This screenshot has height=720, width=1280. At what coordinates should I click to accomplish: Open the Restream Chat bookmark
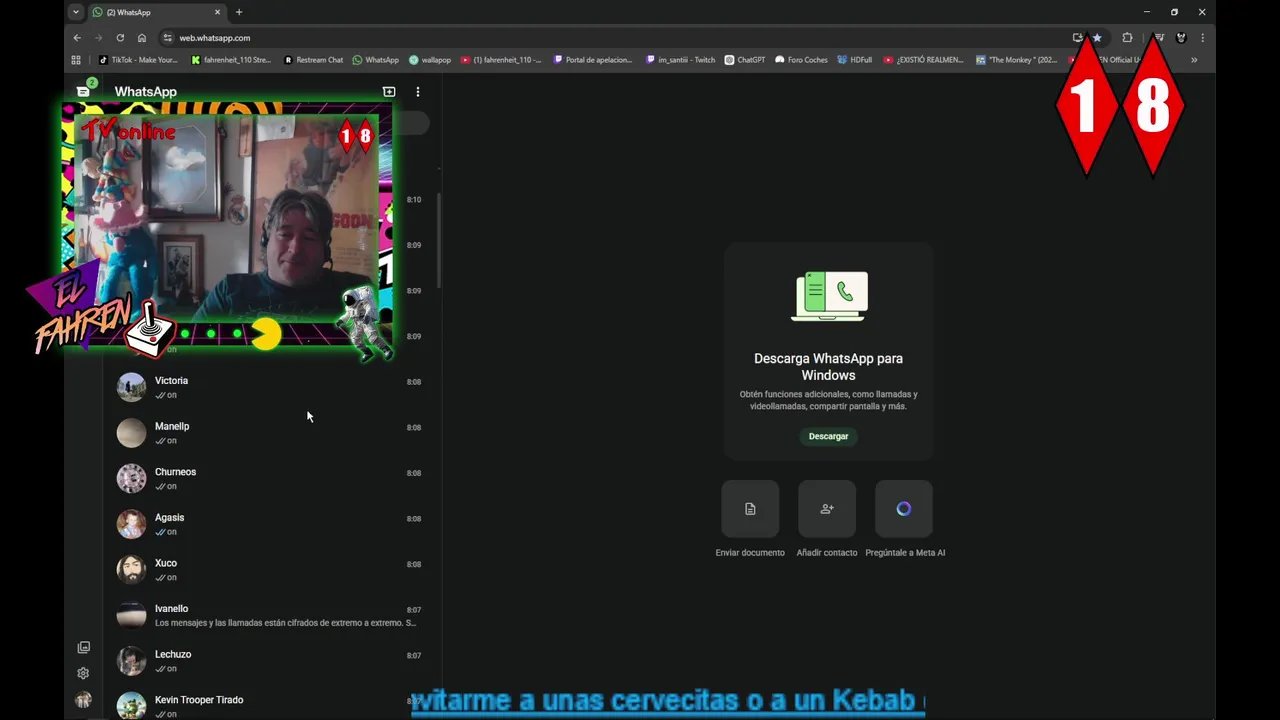point(314,60)
